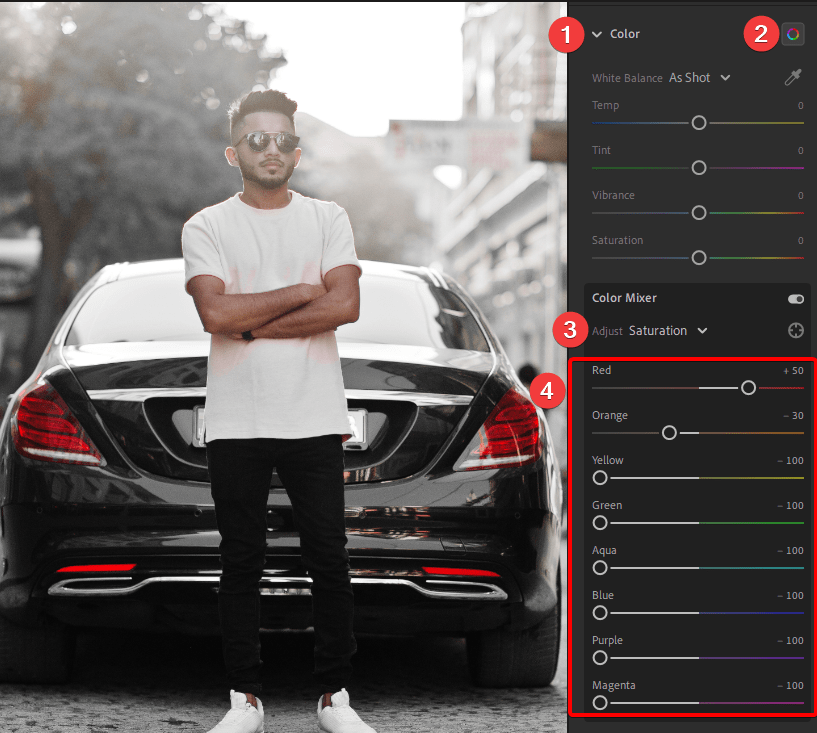The height and width of the screenshot is (733, 817).
Task: Click the Saturation slider handle
Action: click(x=698, y=257)
